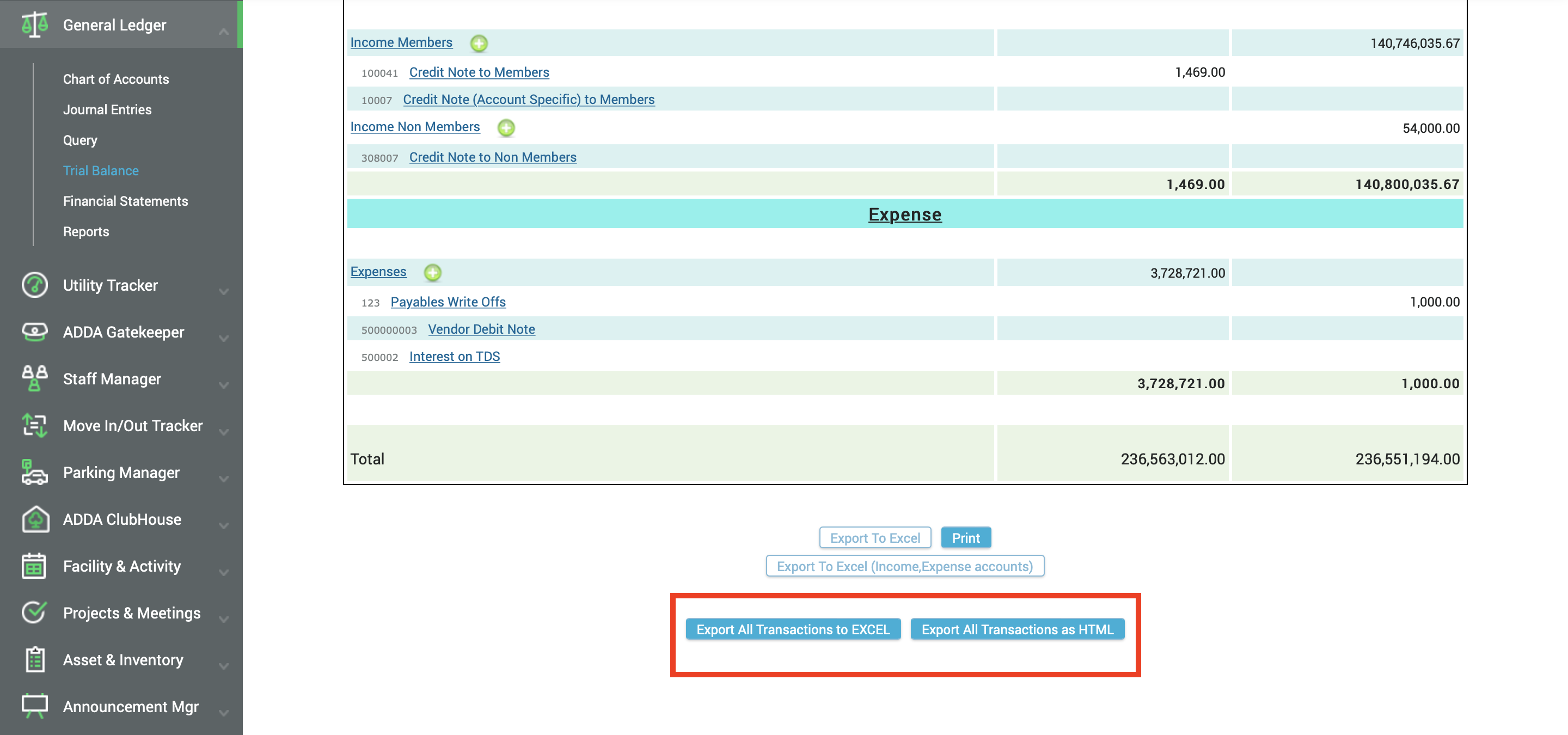
Task: Click the Utility Tracker icon
Action: [x=35, y=285]
